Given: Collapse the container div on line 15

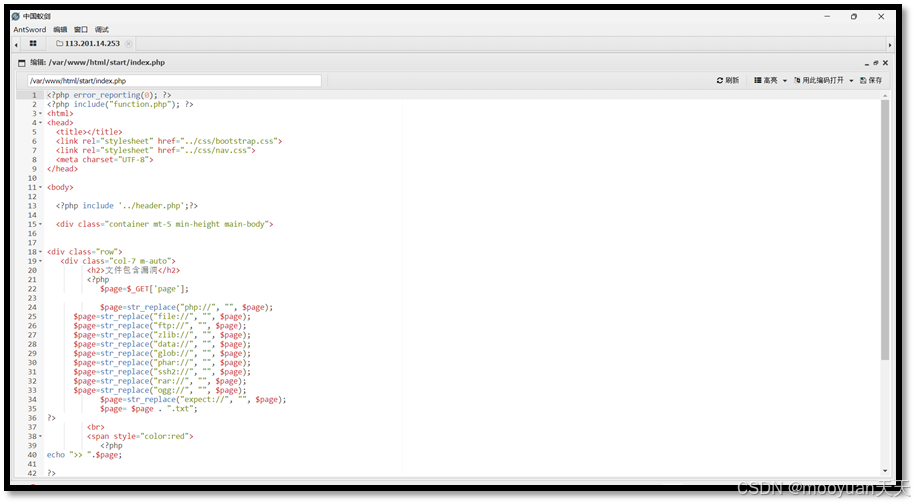Looking at the screenshot, I should pos(40,225).
